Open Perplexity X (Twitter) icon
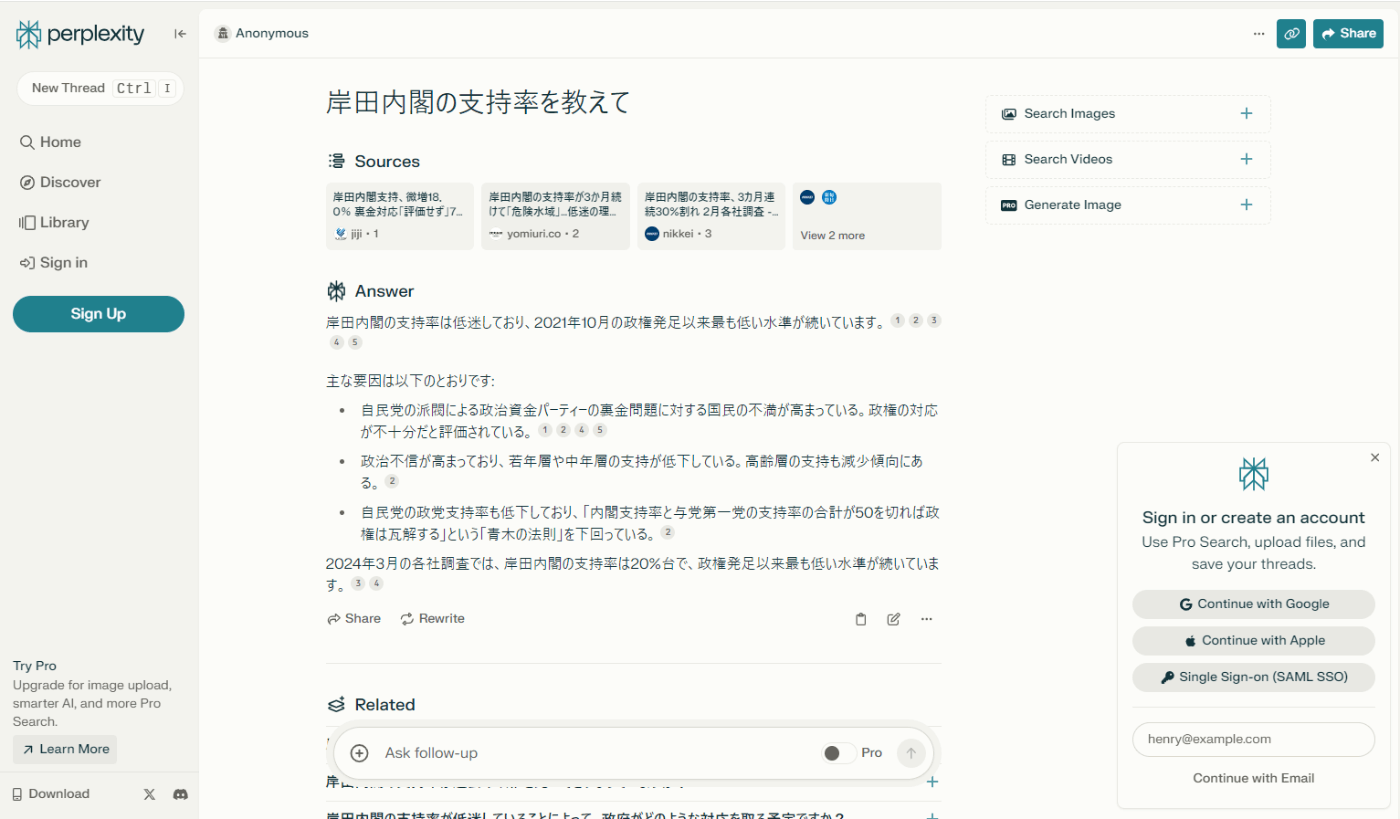This screenshot has height=819, width=1400. 149,794
